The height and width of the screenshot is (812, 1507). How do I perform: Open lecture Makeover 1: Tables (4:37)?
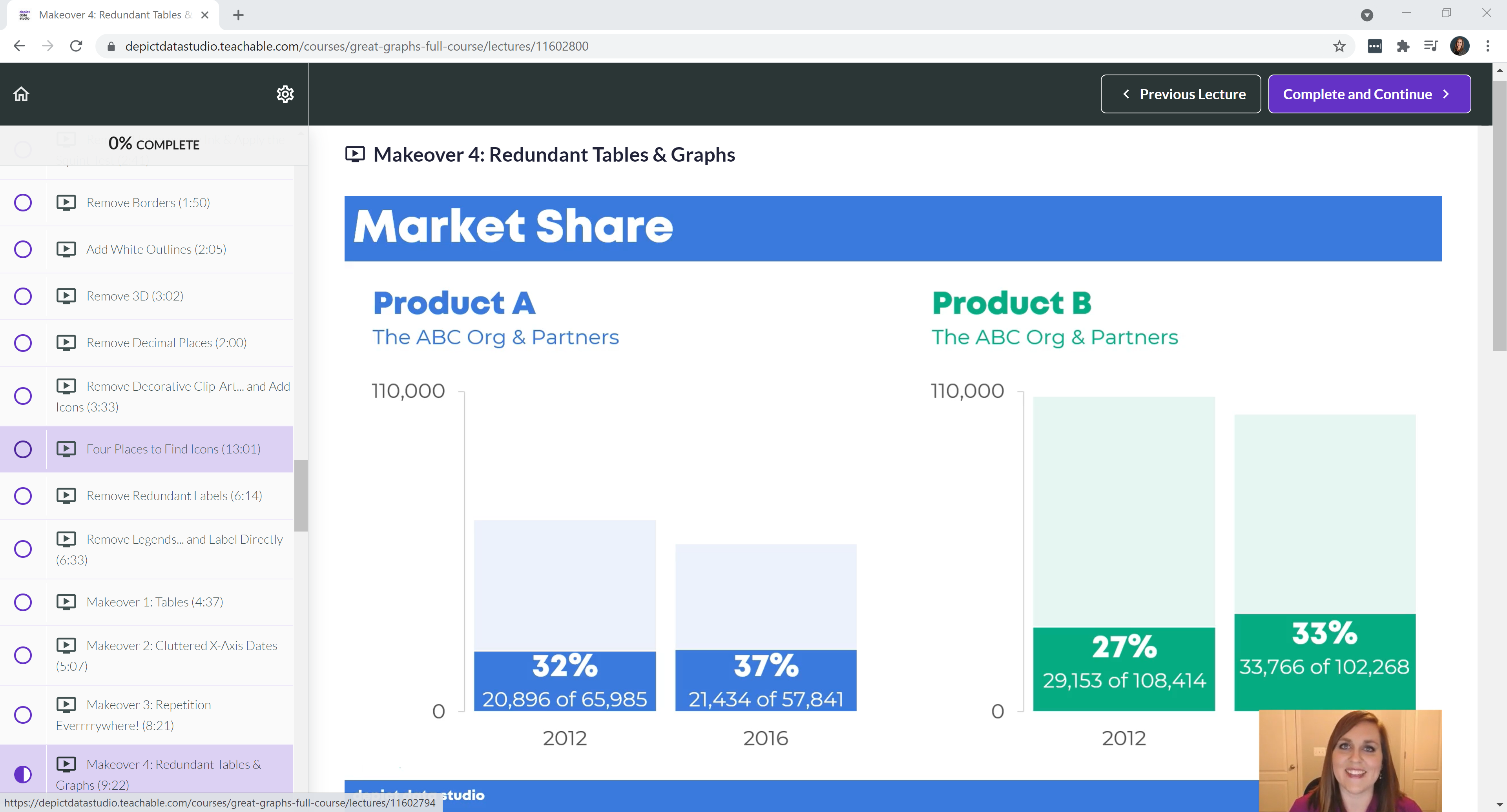[x=146, y=602]
